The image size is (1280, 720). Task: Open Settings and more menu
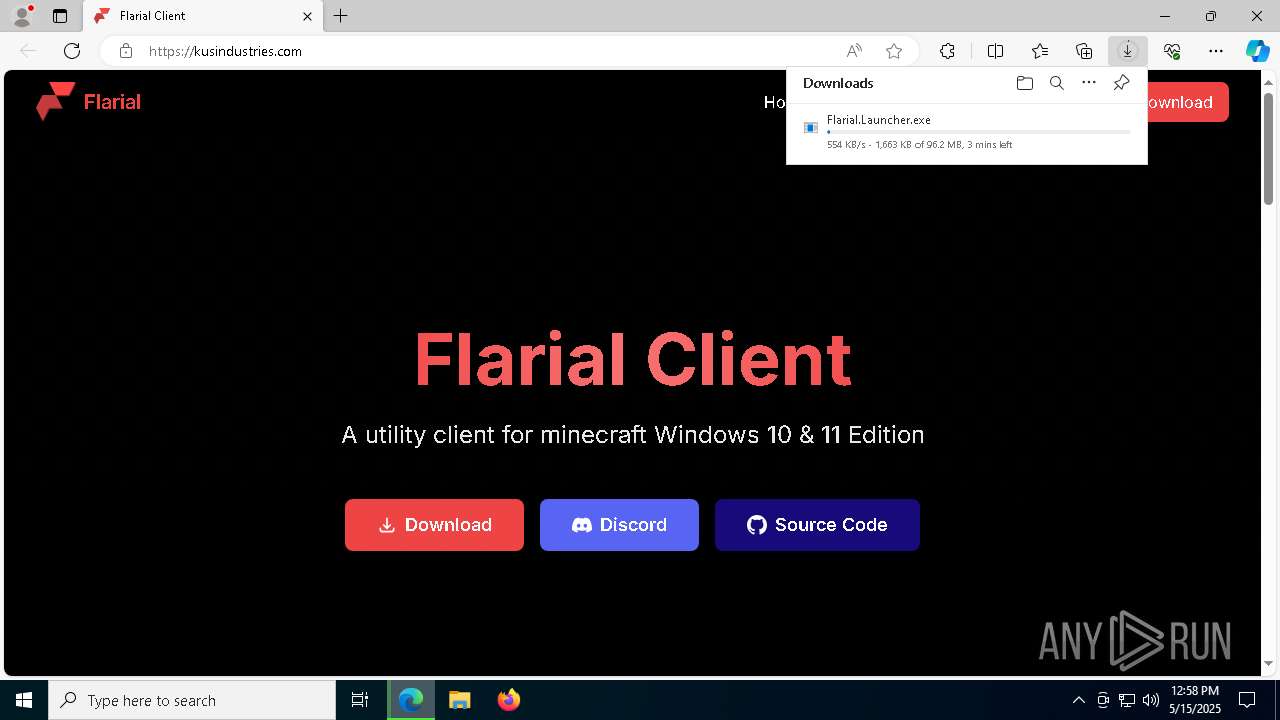tap(1216, 51)
